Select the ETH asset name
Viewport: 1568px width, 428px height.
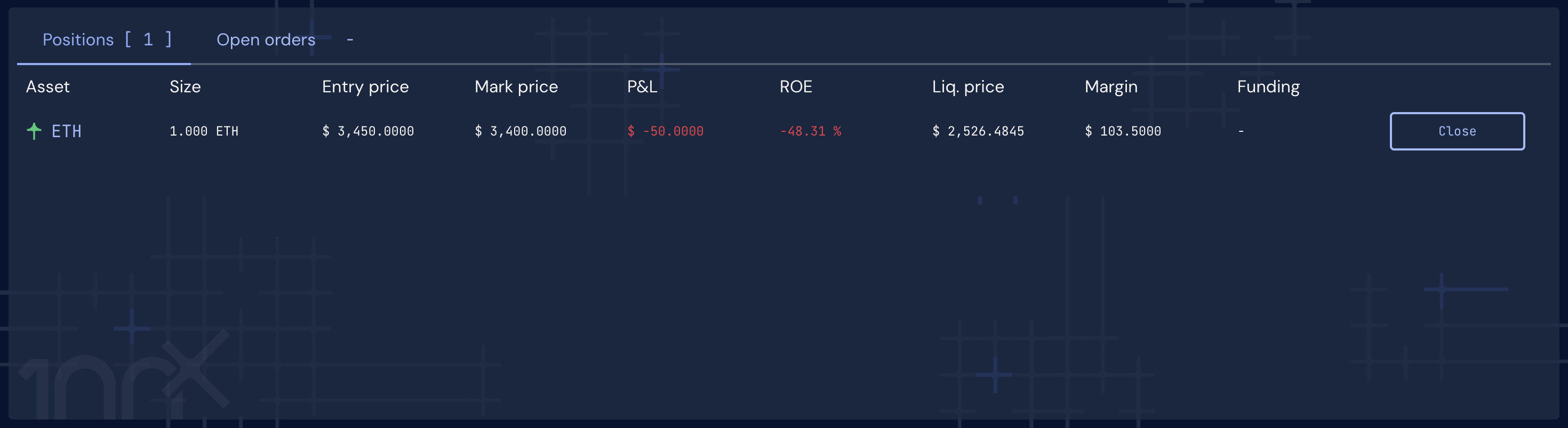66,131
